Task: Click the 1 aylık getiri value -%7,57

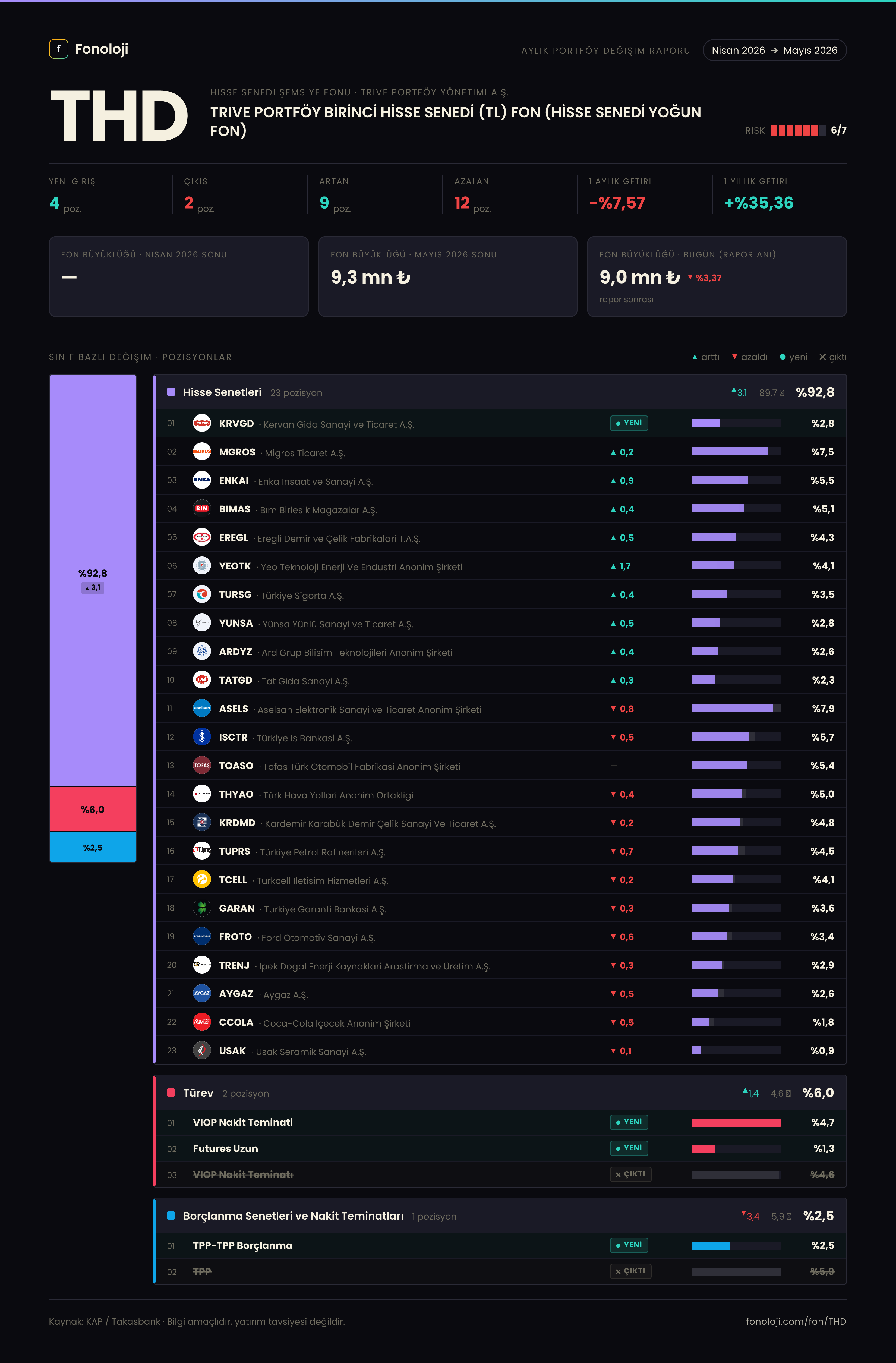Action: pyautogui.click(x=617, y=203)
